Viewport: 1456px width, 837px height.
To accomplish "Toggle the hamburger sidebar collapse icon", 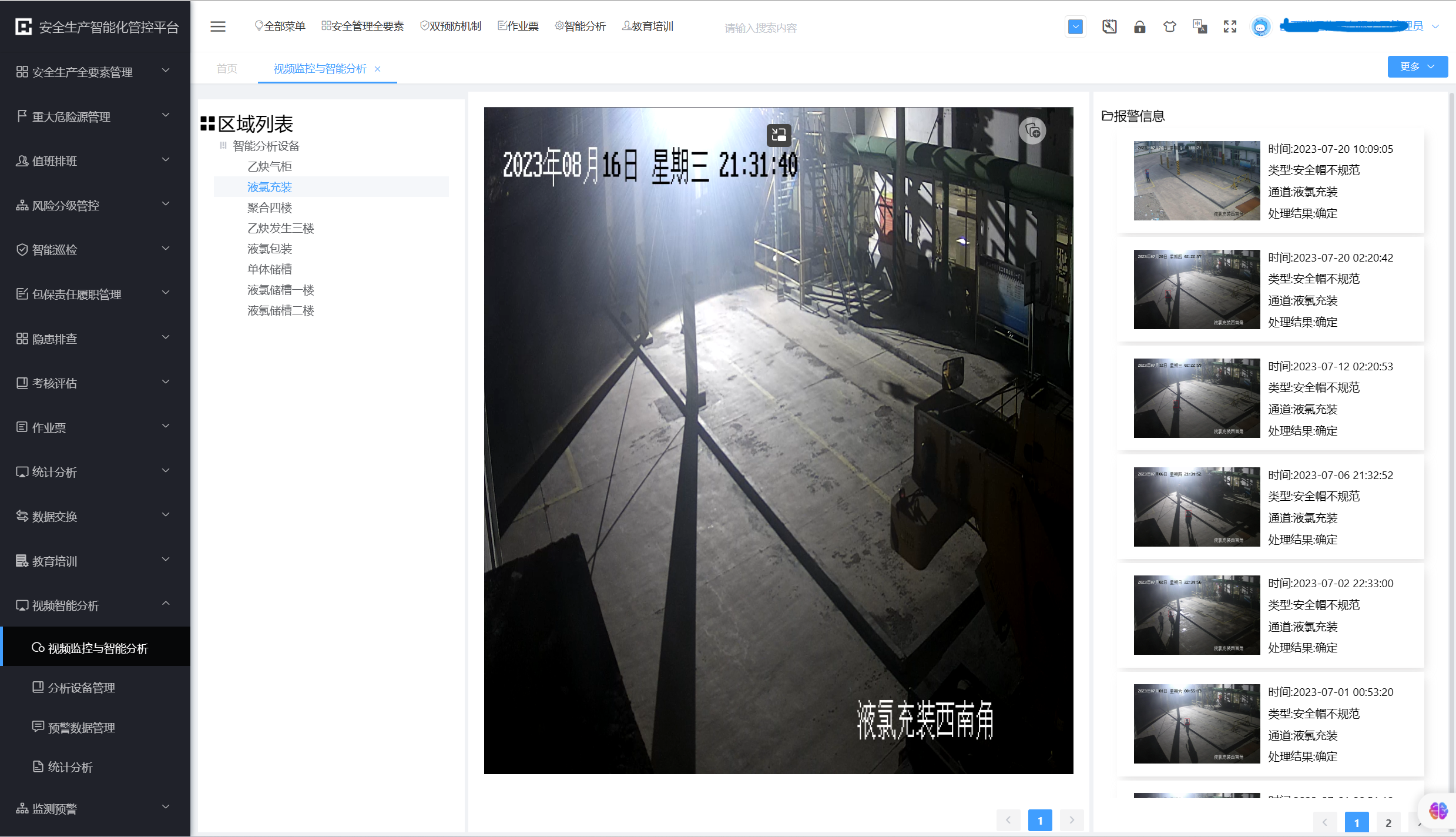I will click(x=218, y=26).
